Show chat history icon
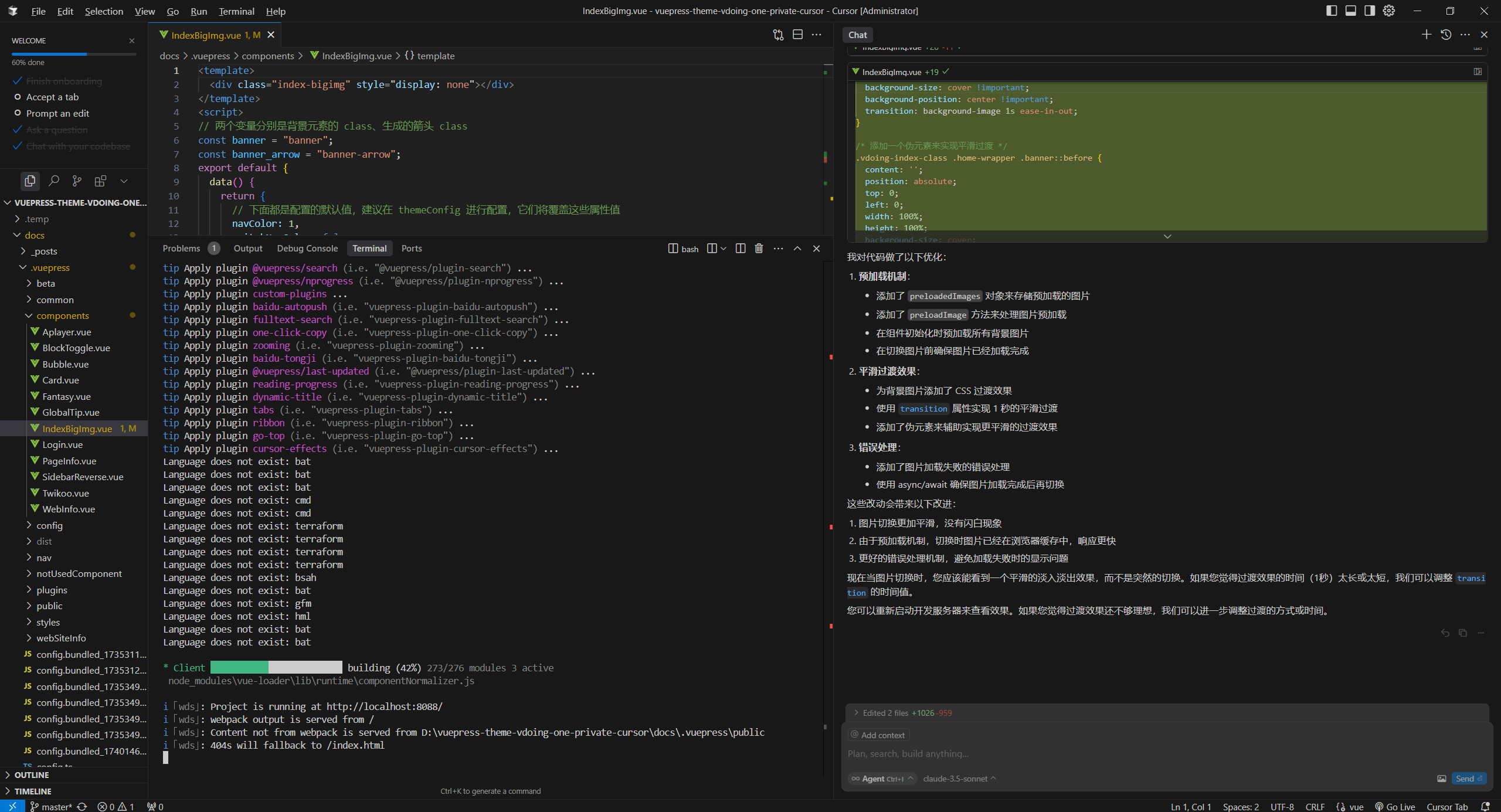 1446,35
